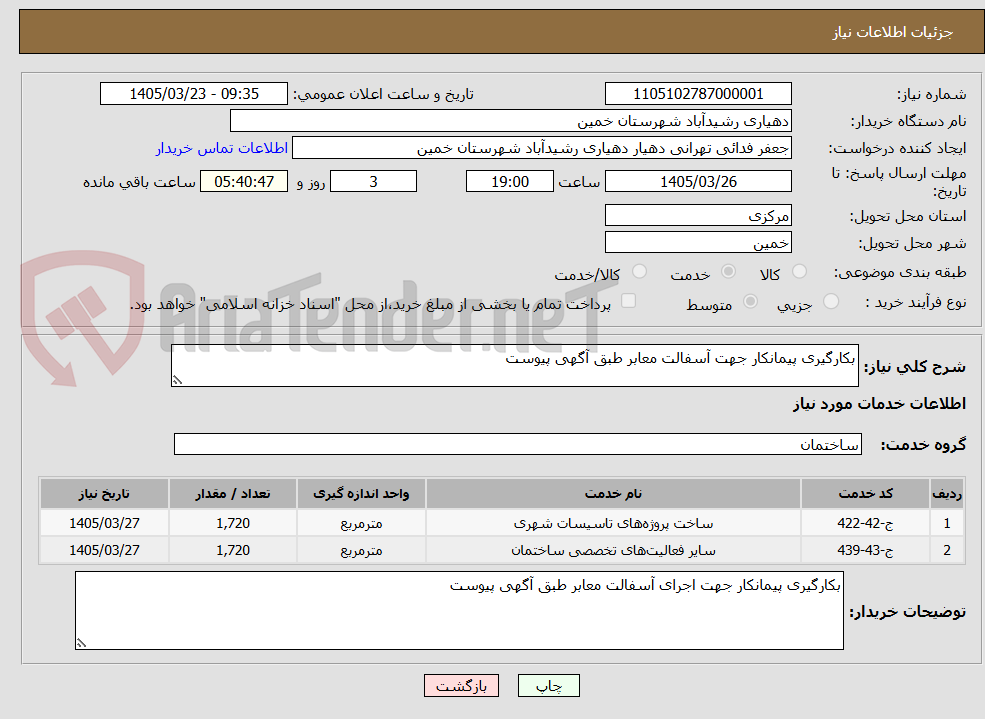Click the remaining days field showing 3

point(373,181)
